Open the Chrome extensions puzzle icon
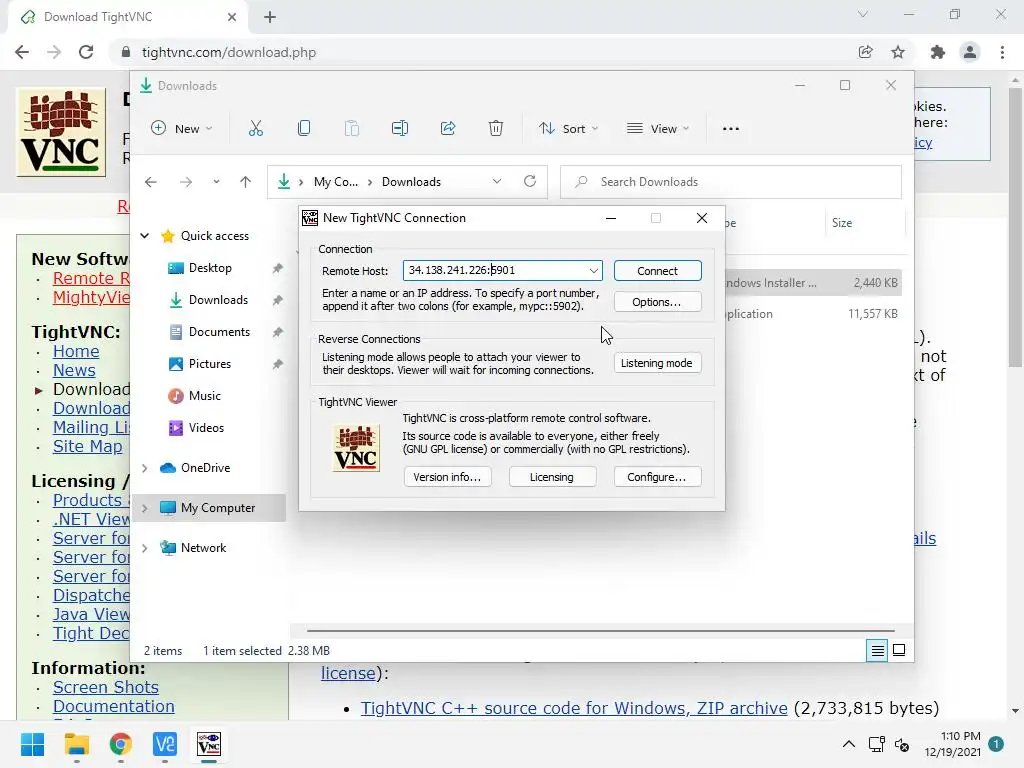This screenshot has width=1024, height=768. pyautogui.click(x=938, y=52)
